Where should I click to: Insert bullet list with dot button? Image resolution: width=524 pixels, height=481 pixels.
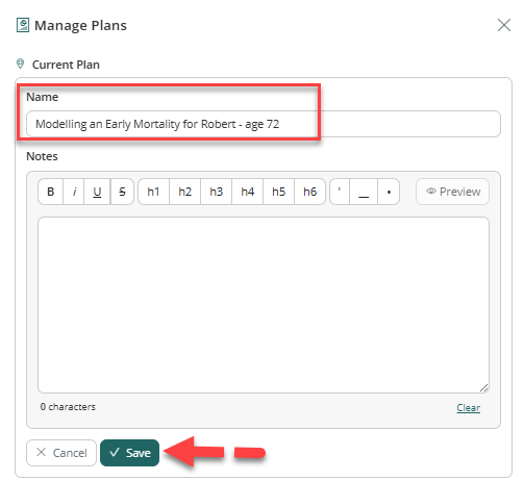point(389,192)
